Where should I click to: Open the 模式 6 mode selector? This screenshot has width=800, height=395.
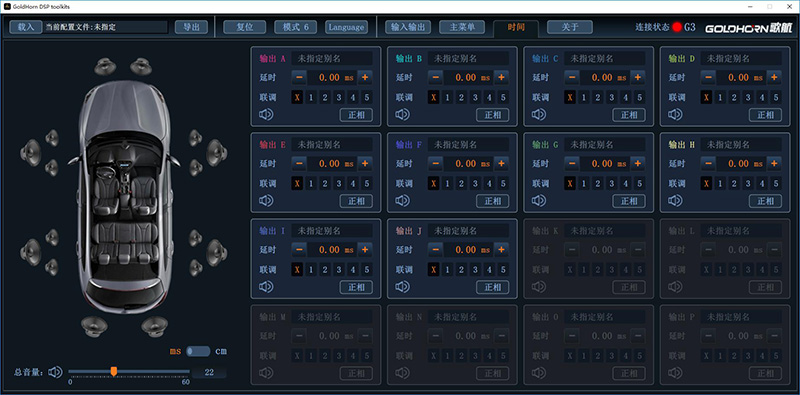tap(295, 27)
